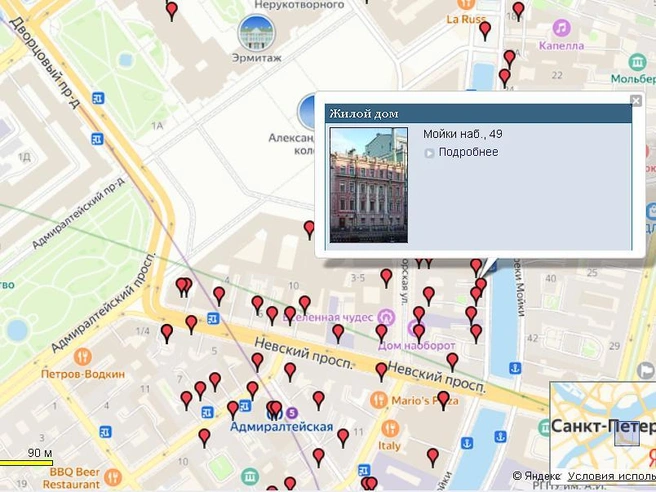Click museum icon at bottom near building 10

coord(250,476)
